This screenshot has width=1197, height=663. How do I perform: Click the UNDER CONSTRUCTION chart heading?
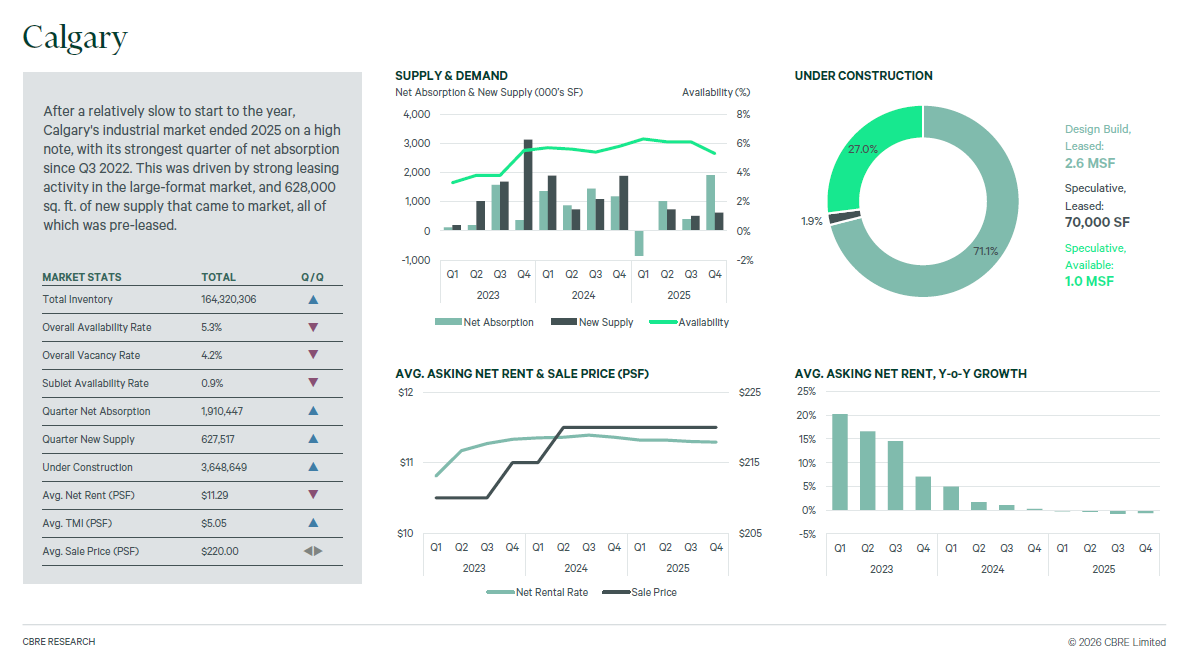pyautogui.click(x=863, y=76)
